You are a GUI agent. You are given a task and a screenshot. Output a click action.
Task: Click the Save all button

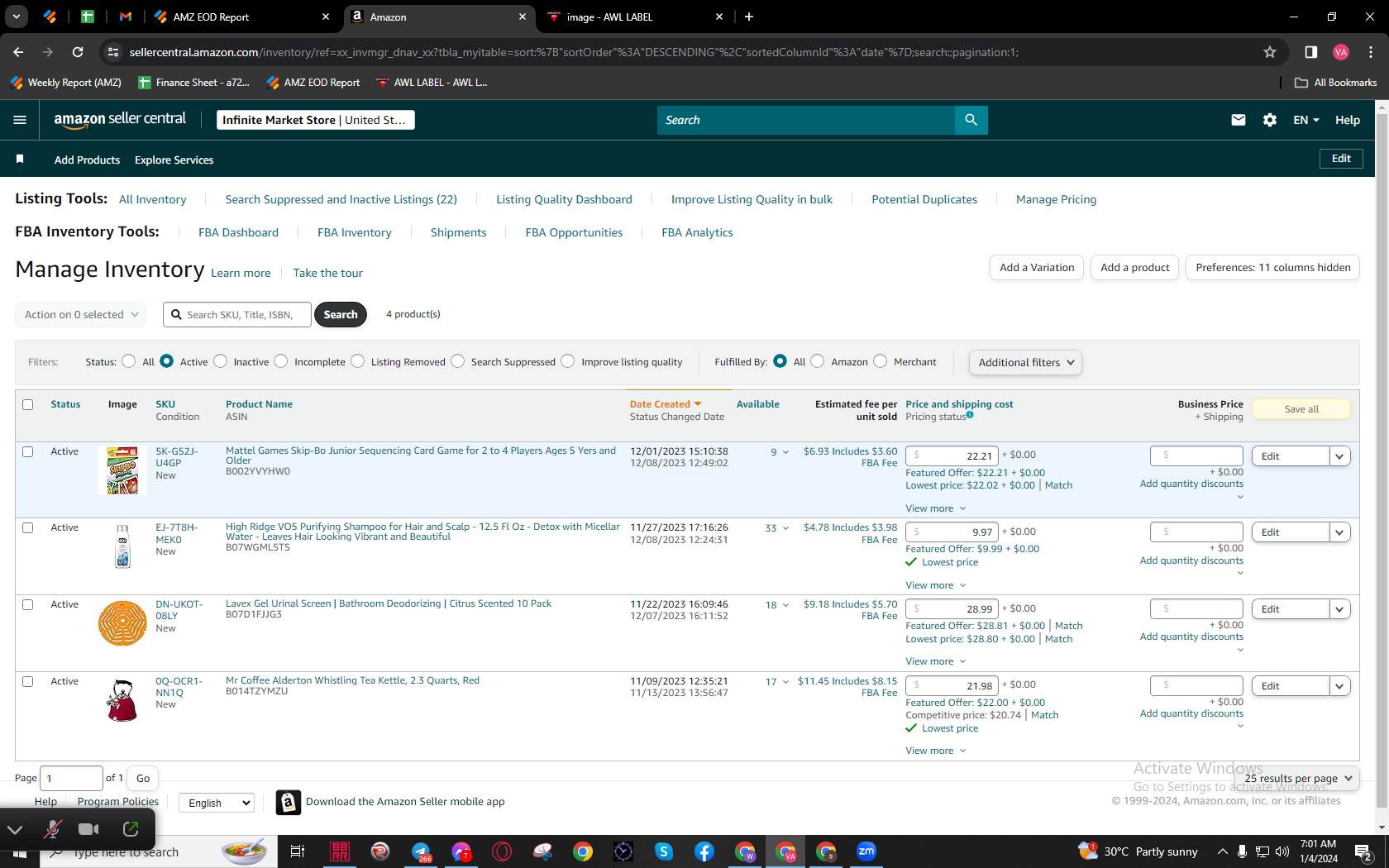(1301, 409)
